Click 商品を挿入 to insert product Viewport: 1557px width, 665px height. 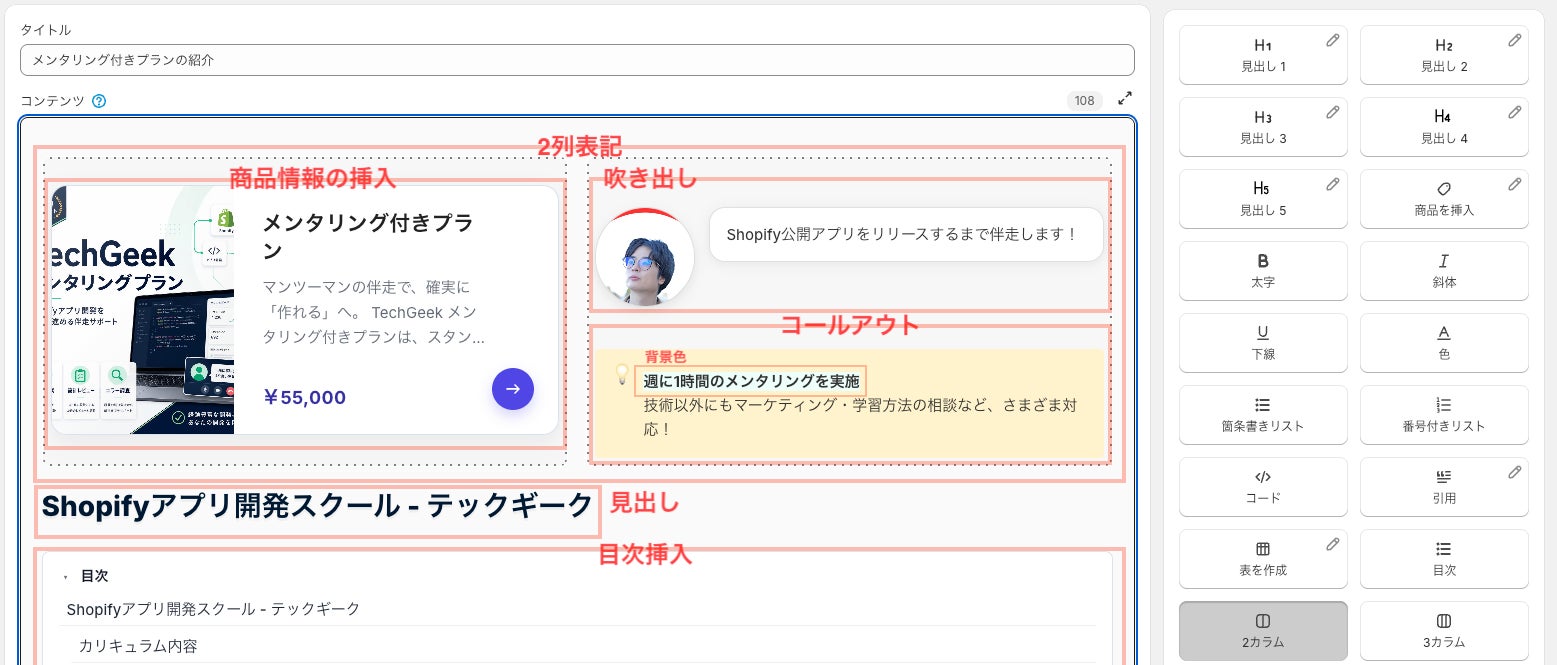tap(1444, 199)
